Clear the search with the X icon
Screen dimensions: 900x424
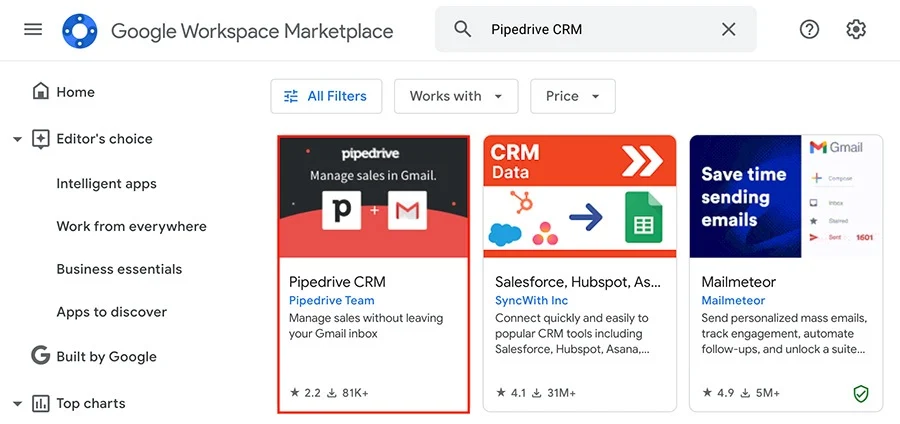point(728,29)
